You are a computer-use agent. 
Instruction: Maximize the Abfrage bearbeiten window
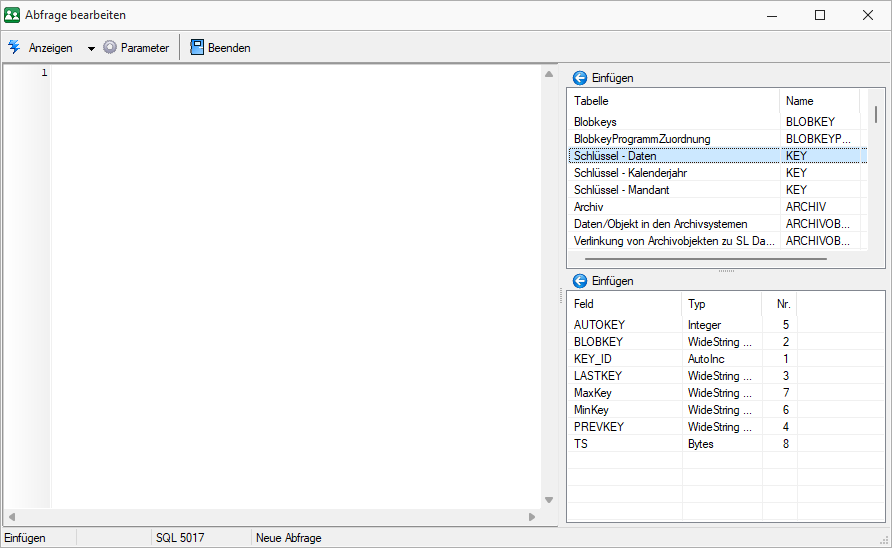click(x=819, y=15)
